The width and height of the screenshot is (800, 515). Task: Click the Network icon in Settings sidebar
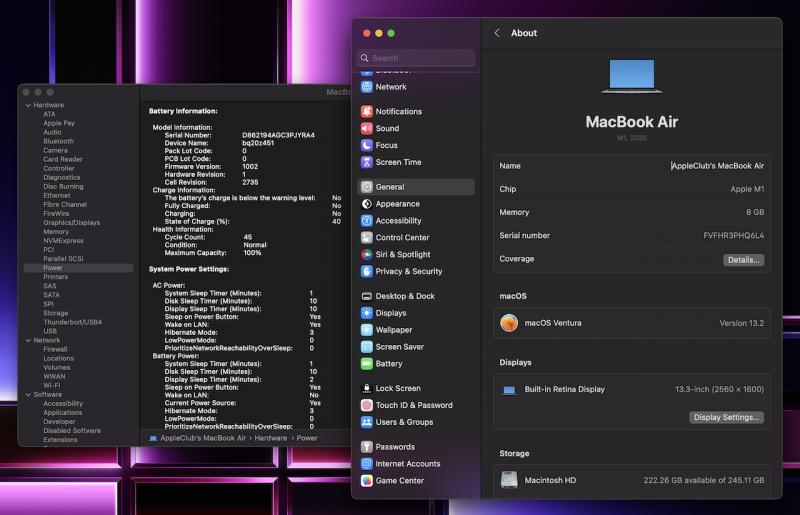[366, 87]
